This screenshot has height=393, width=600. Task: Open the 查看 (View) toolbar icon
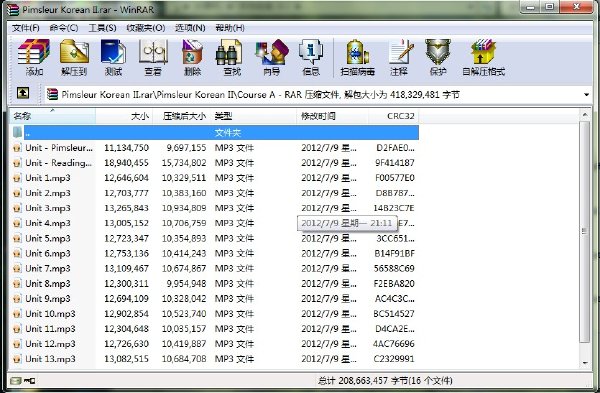click(153, 57)
